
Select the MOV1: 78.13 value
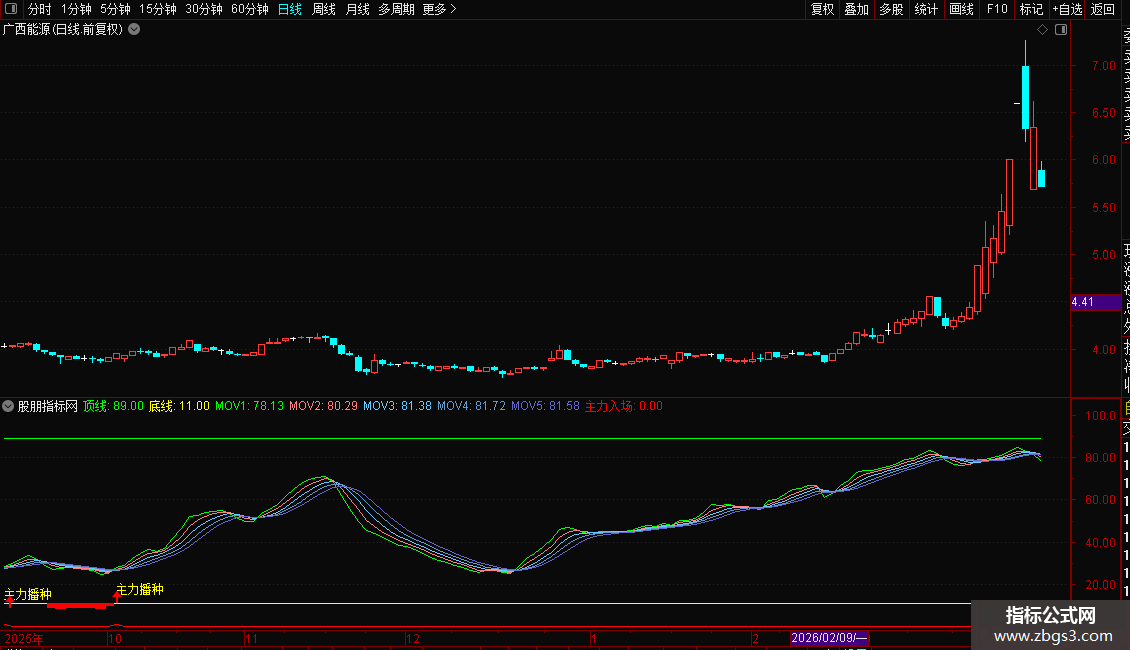249,406
